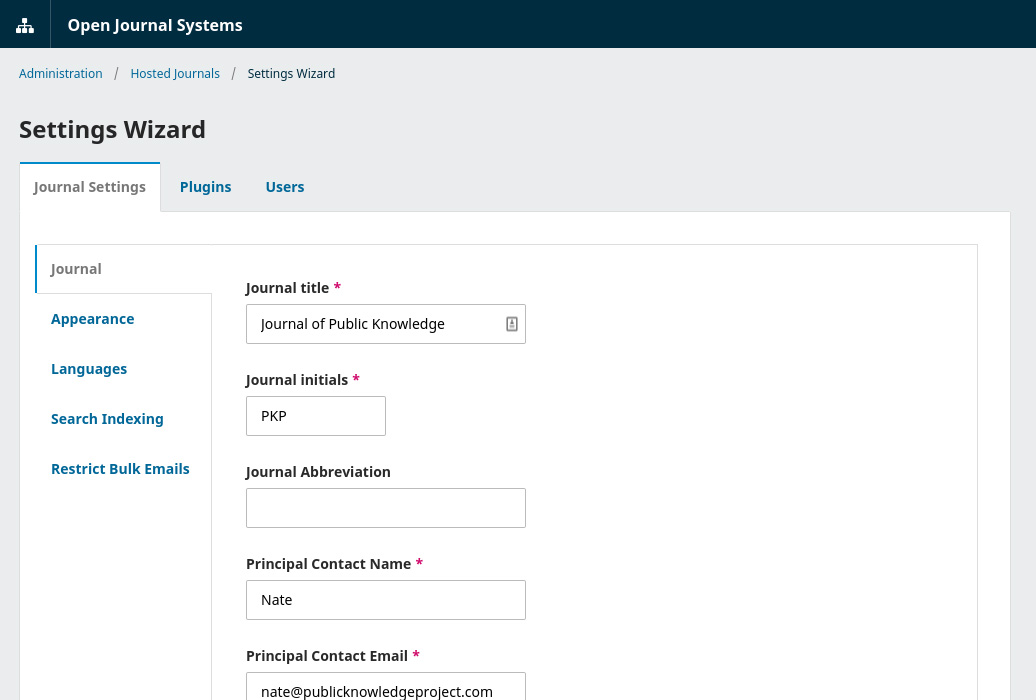Viewport: 1036px width, 700px height.
Task: Open the Search Indexing section
Action: click(107, 419)
